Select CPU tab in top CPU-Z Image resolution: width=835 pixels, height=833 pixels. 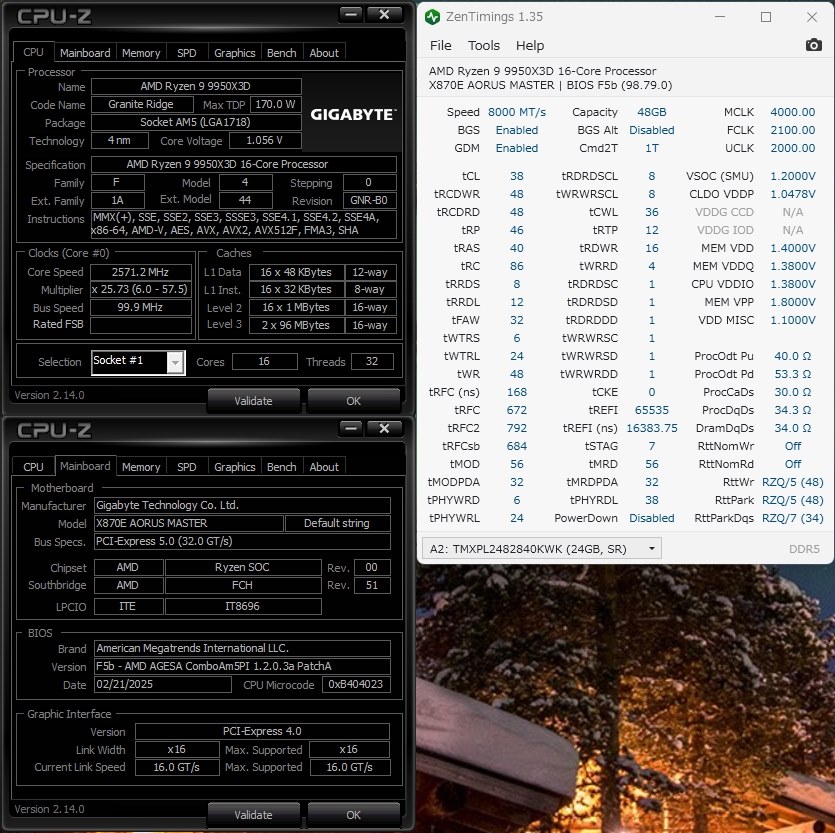point(33,52)
